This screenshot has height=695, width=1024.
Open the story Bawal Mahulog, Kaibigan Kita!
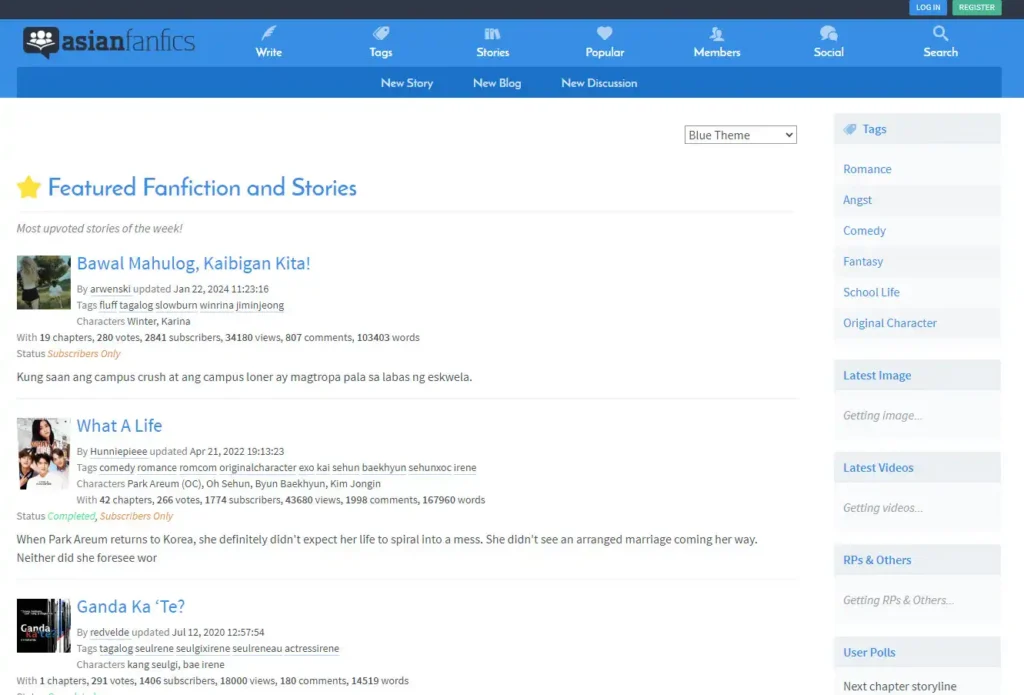coord(193,264)
